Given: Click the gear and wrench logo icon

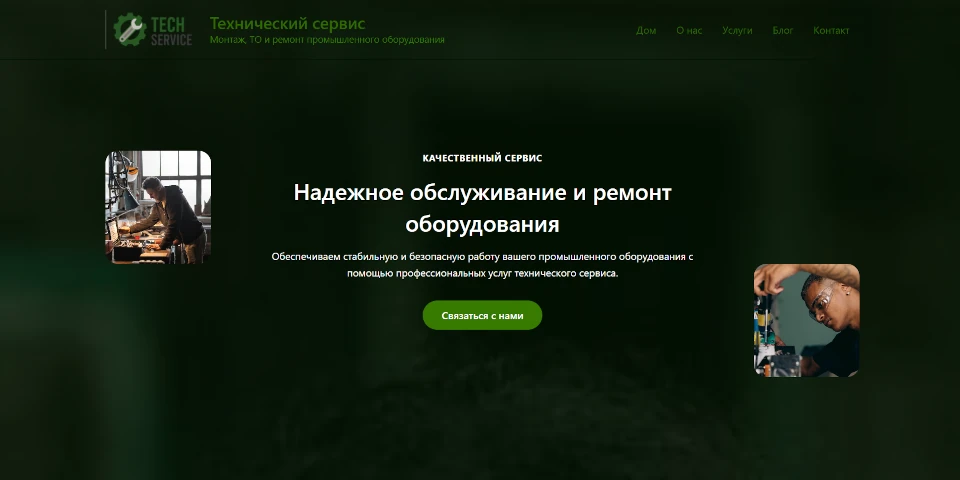Looking at the screenshot, I should (129, 29).
